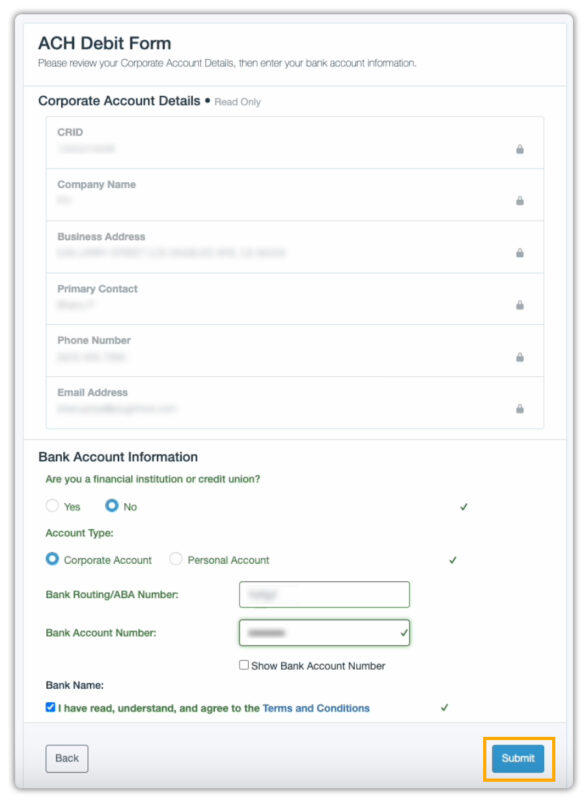Select the Yes radio button
The width and height of the screenshot is (586, 800).
coord(52,506)
